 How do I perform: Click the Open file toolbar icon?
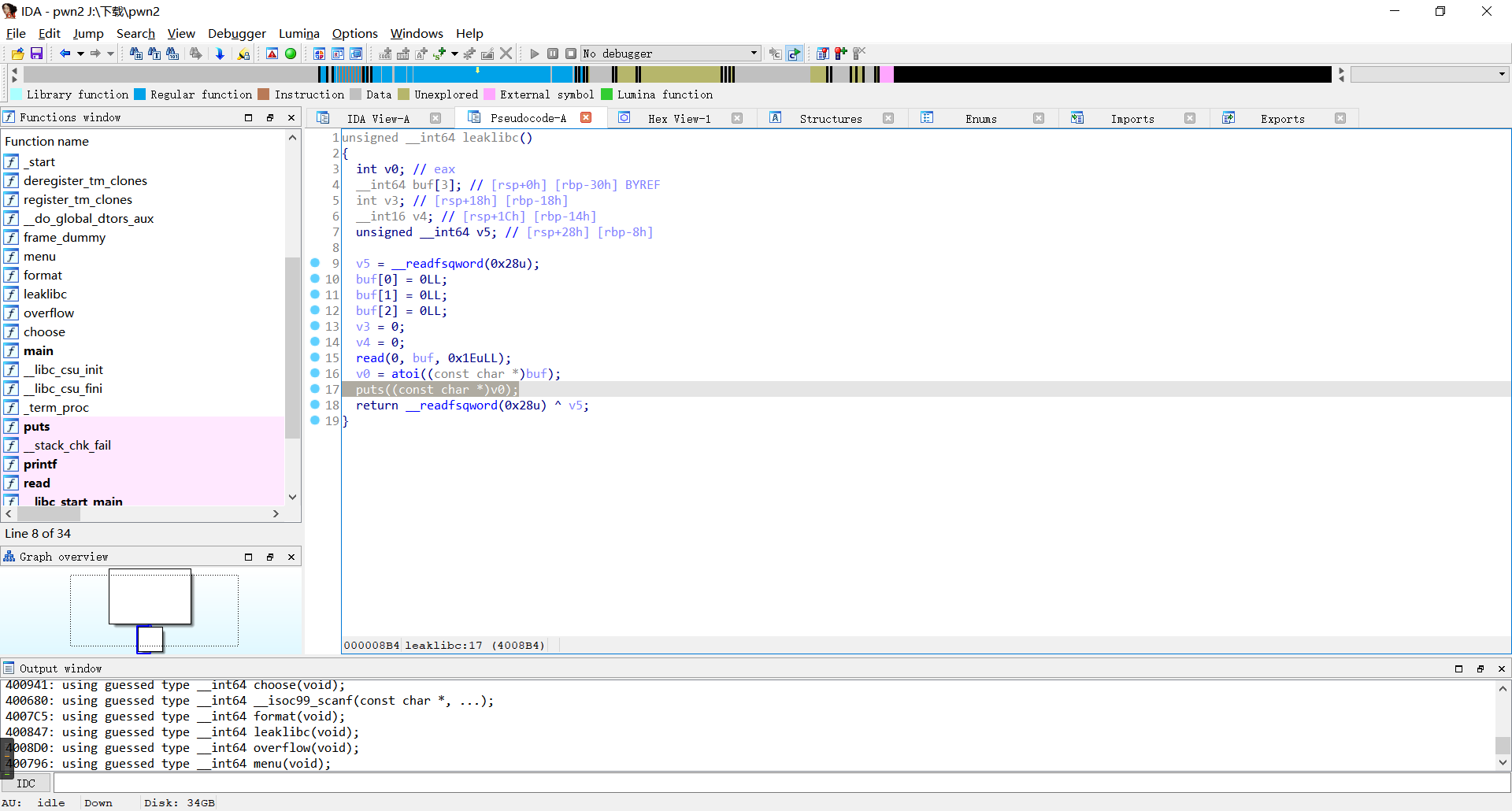tap(17, 54)
